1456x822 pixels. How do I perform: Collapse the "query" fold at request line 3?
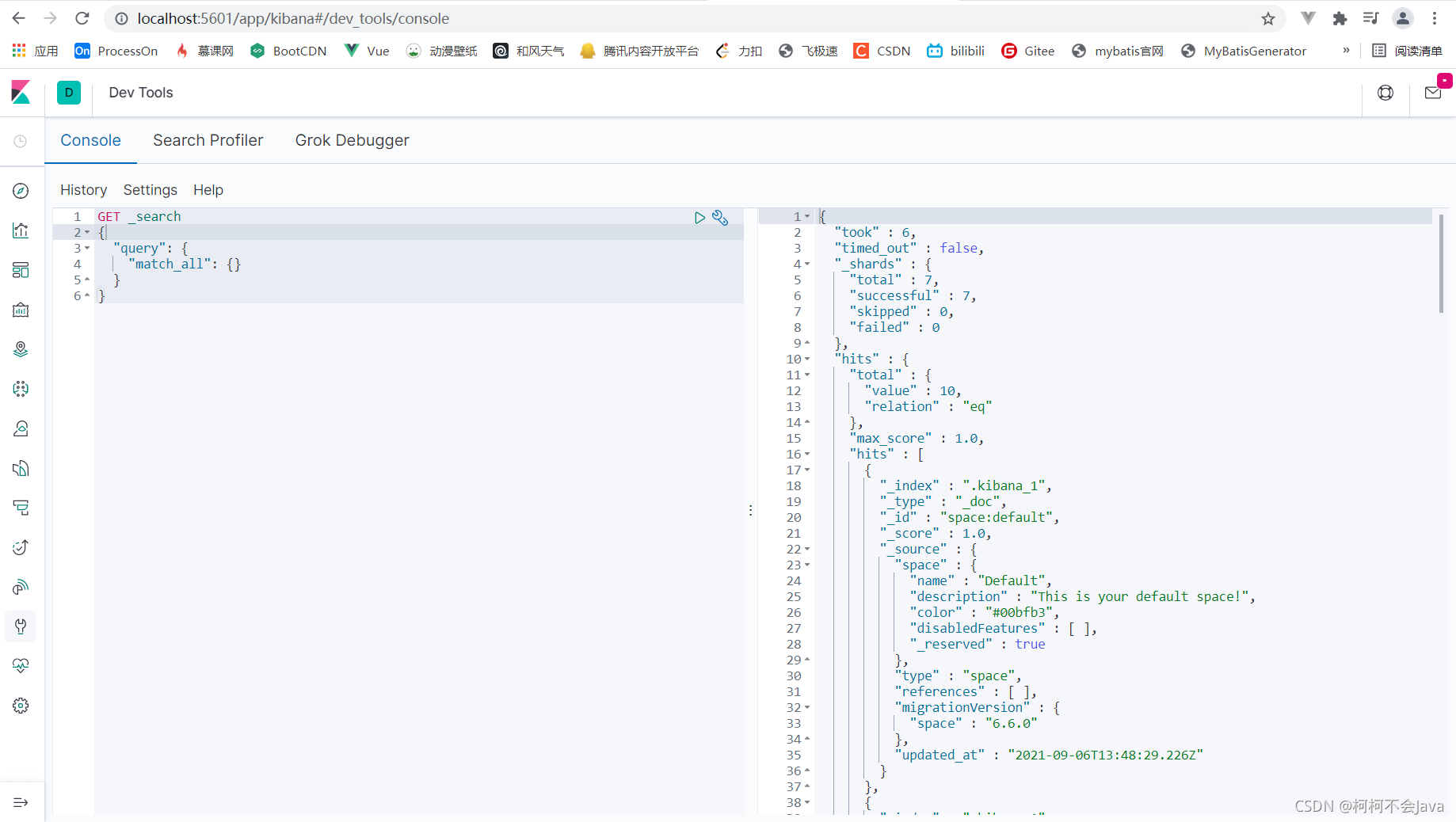tap(87, 249)
